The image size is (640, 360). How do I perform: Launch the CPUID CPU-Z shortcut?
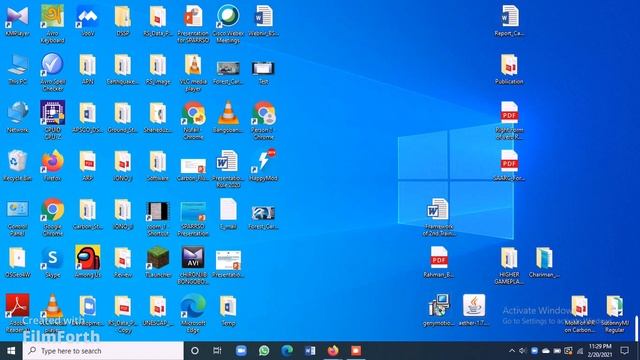(x=53, y=120)
